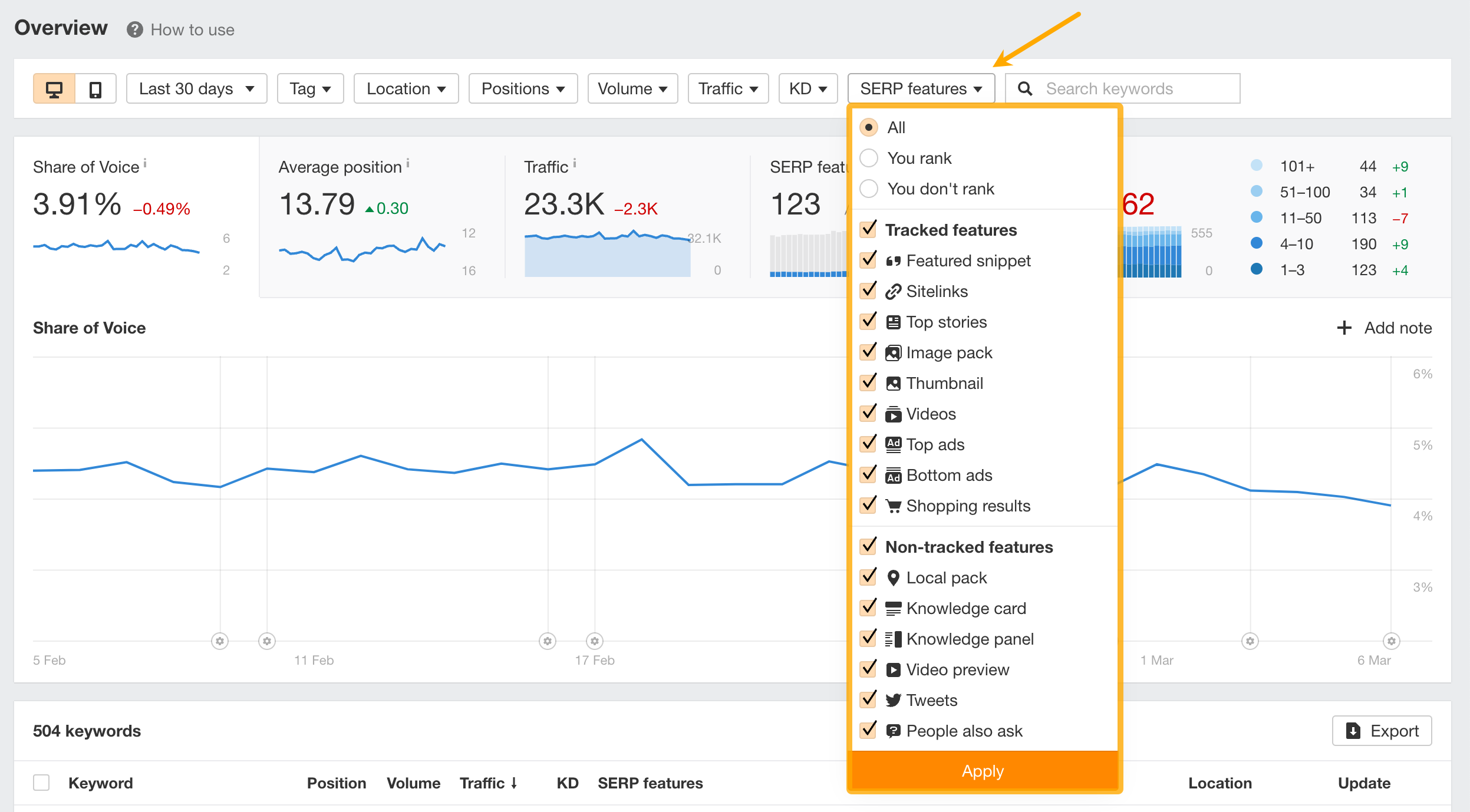Screen dimensions: 1470x812
Task: Open the KD filter dropdown
Action: [808, 89]
